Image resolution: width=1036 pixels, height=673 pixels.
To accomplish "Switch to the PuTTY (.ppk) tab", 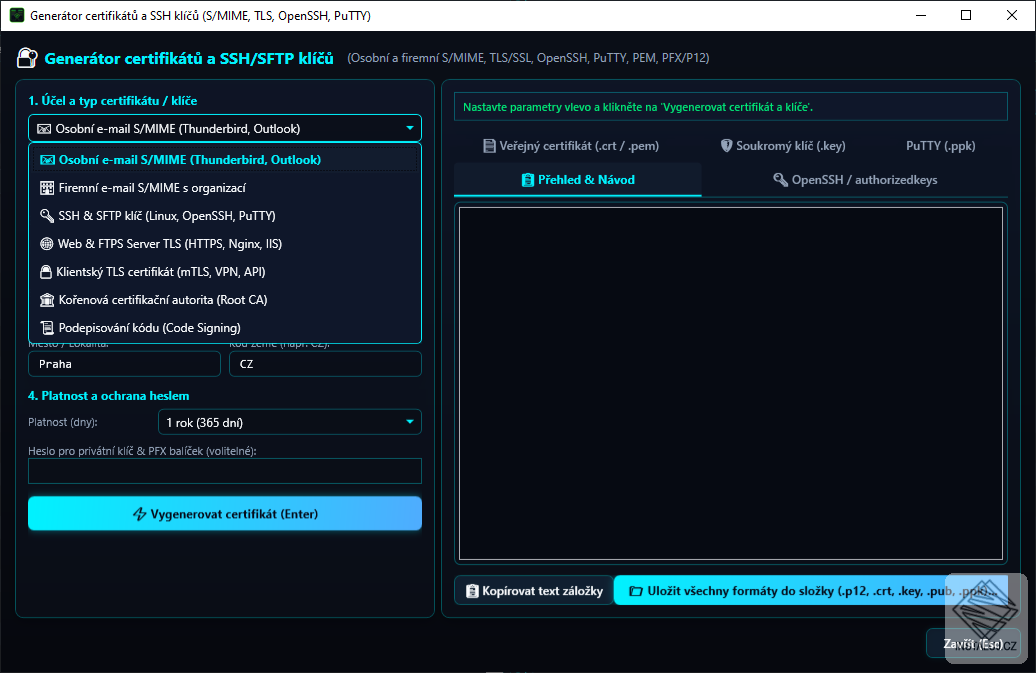I will click(x=940, y=146).
